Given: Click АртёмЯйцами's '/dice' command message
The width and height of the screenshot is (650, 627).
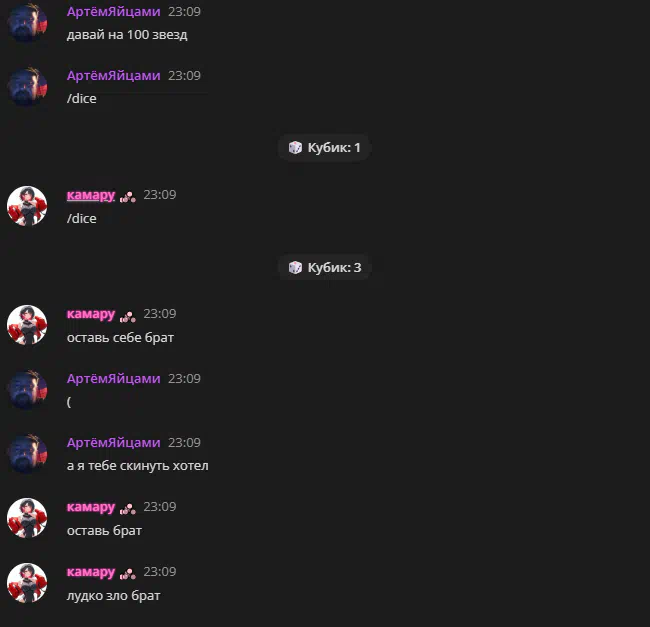Looking at the screenshot, I should (x=82, y=99).
